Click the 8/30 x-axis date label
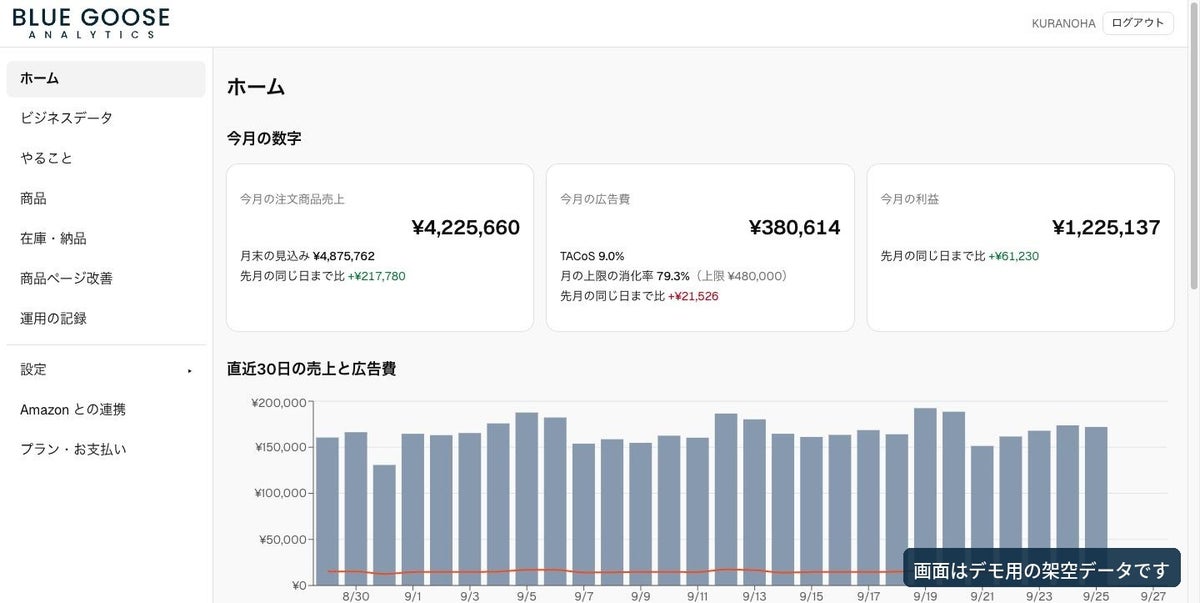The height and width of the screenshot is (603, 1200). [356, 596]
